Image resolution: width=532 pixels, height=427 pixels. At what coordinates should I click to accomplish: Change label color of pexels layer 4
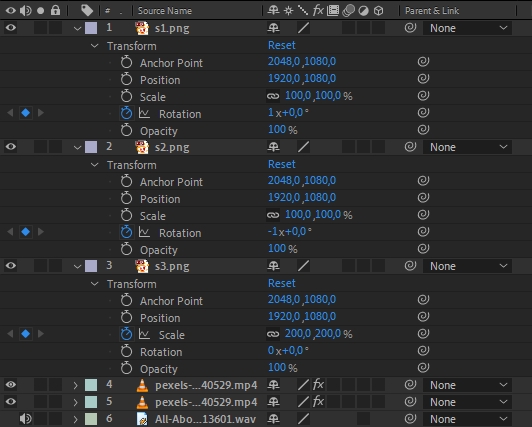pos(91,385)
